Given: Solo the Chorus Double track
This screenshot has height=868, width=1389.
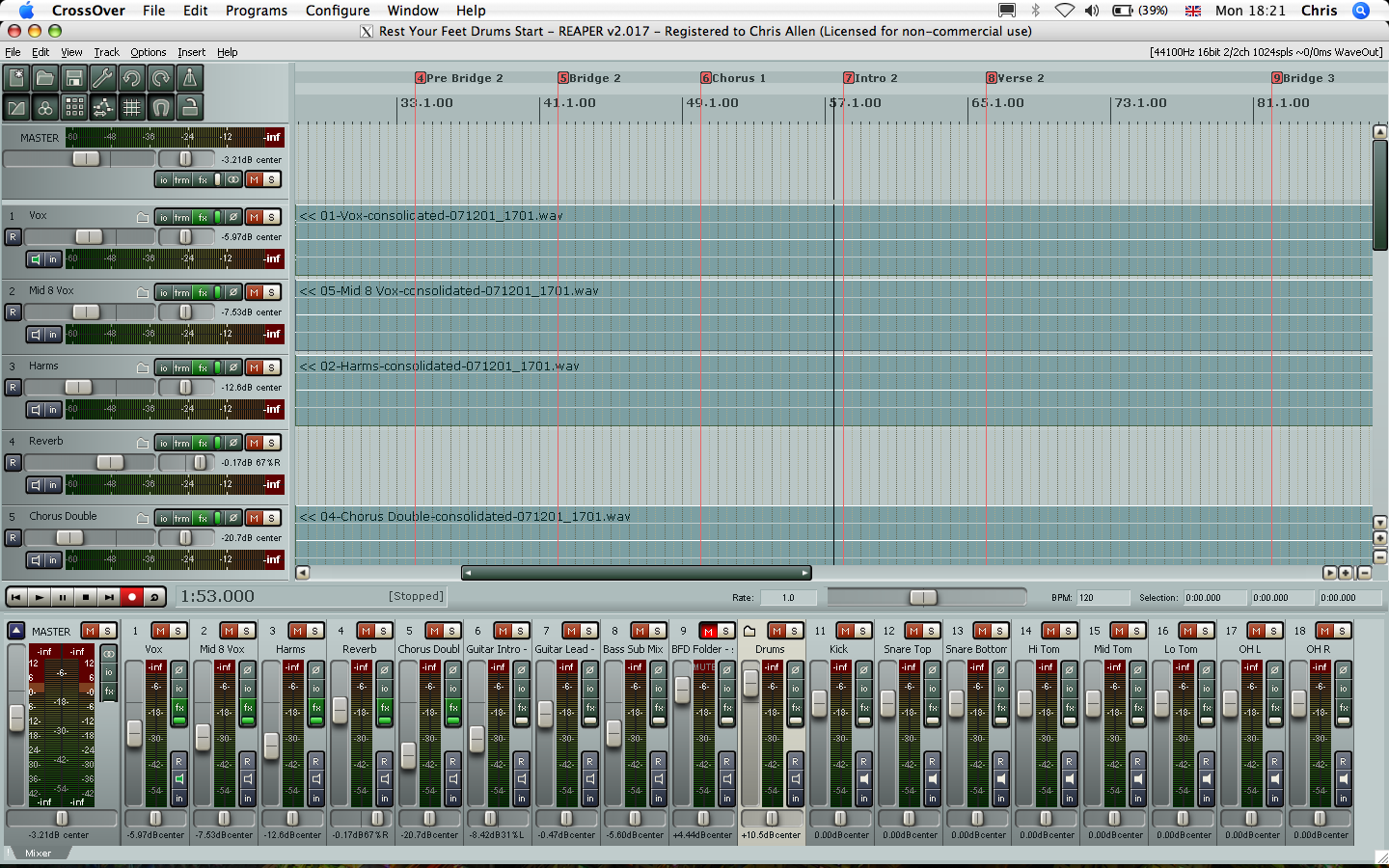Looking at the screenshot, I should [x=272, y=518].
